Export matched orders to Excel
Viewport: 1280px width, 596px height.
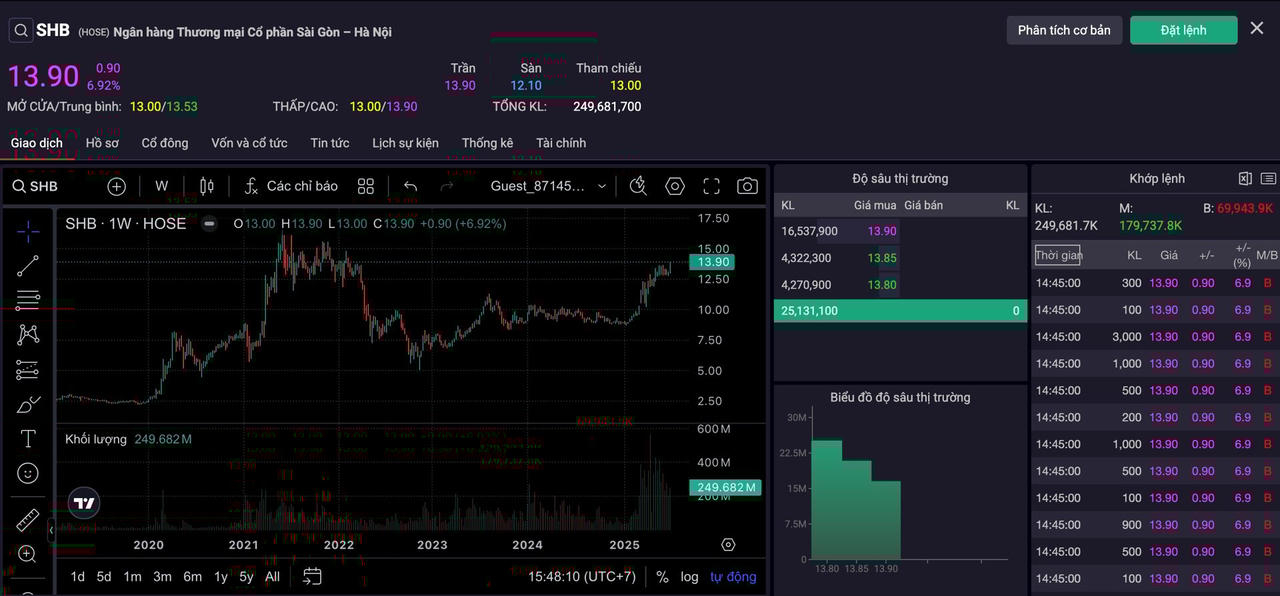tap(1245, 179)
